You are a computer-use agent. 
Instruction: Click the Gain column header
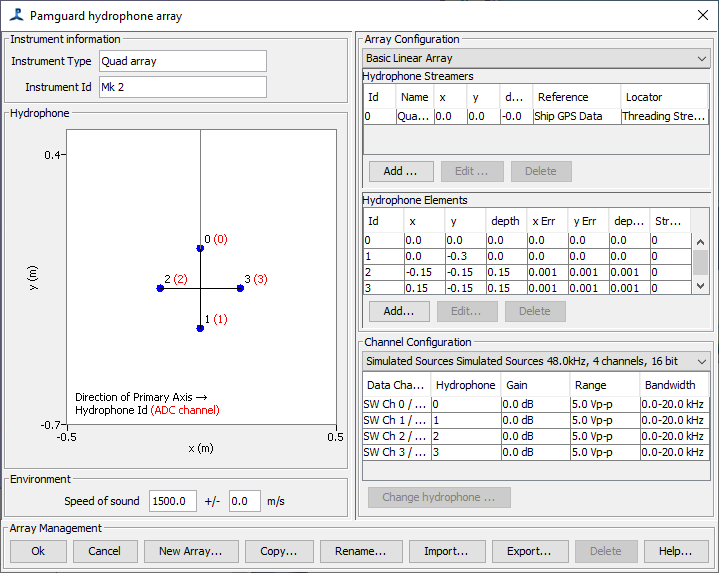pos(535,385)
